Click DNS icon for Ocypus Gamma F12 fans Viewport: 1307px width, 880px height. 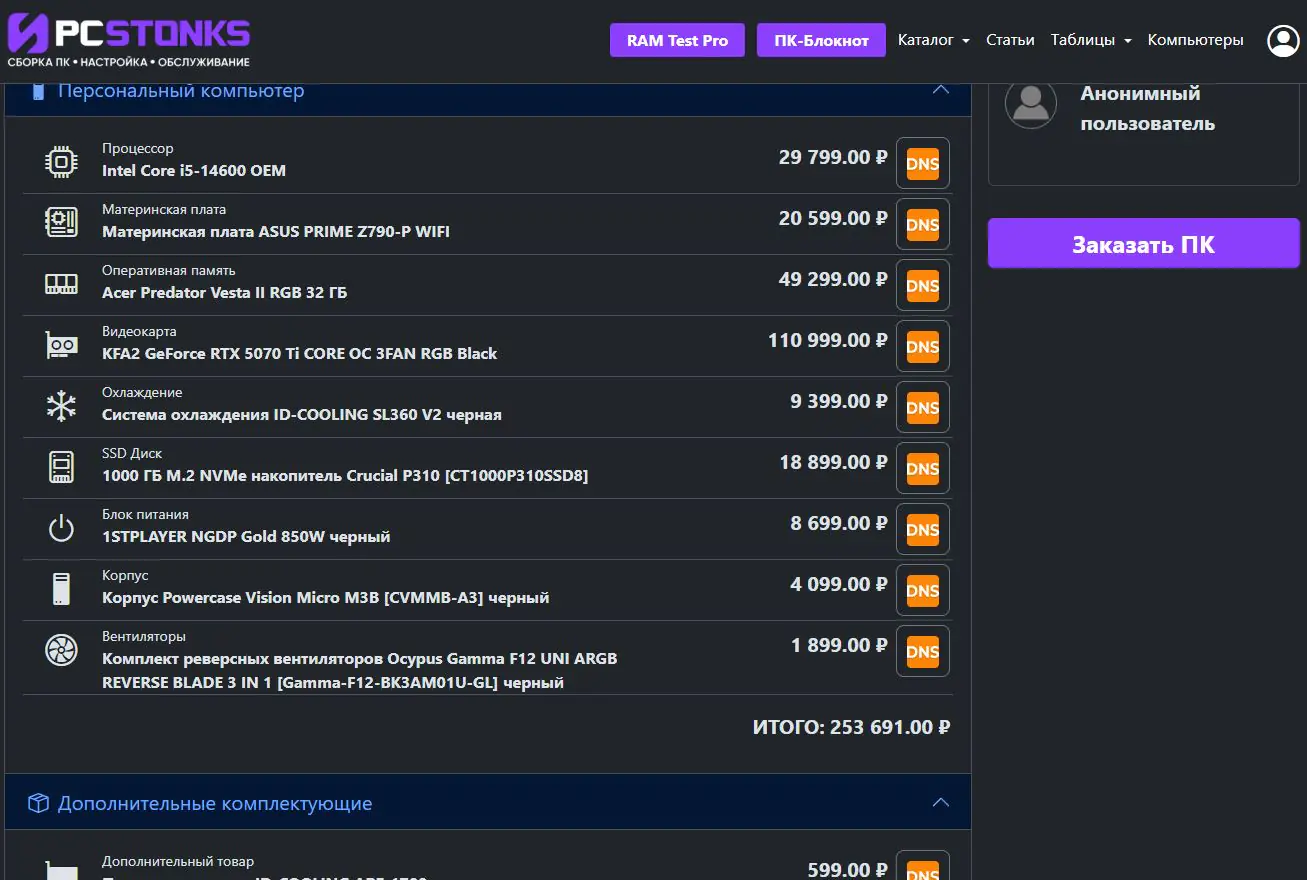923,652
